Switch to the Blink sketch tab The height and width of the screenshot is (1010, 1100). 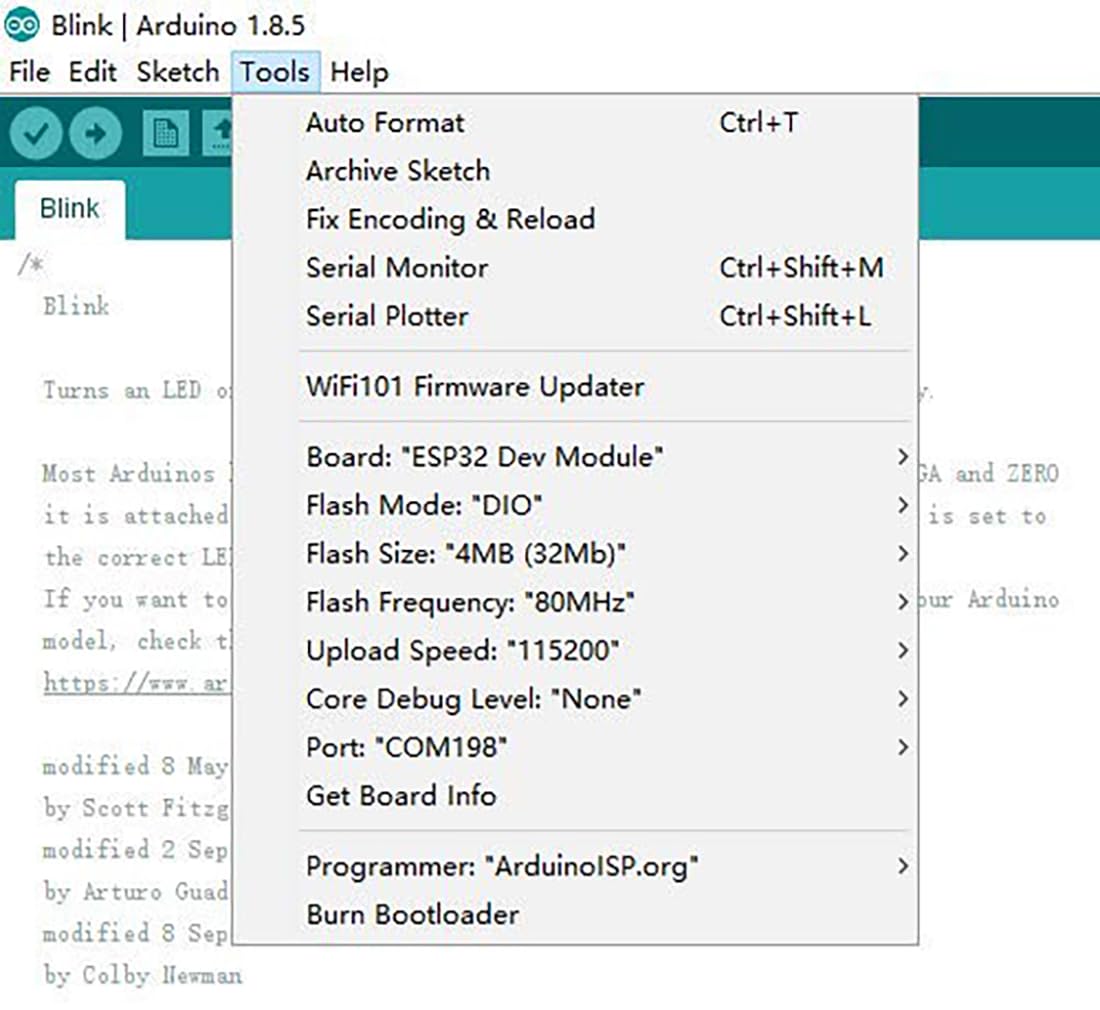pyautogui.click(x=70, y=209)
